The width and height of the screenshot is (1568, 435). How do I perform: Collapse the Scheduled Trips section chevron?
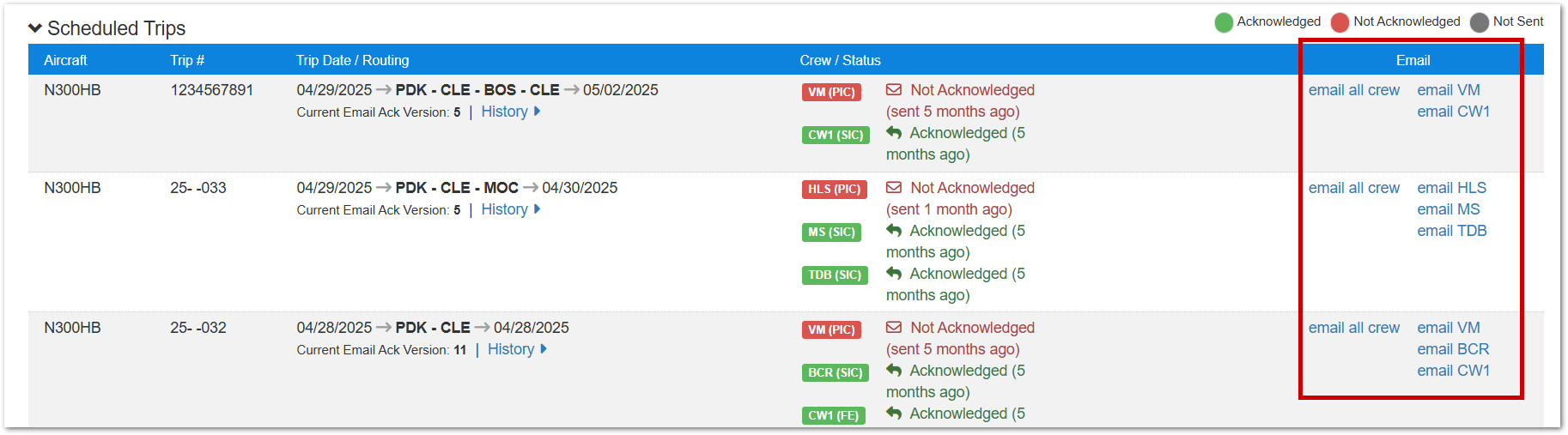35,28
